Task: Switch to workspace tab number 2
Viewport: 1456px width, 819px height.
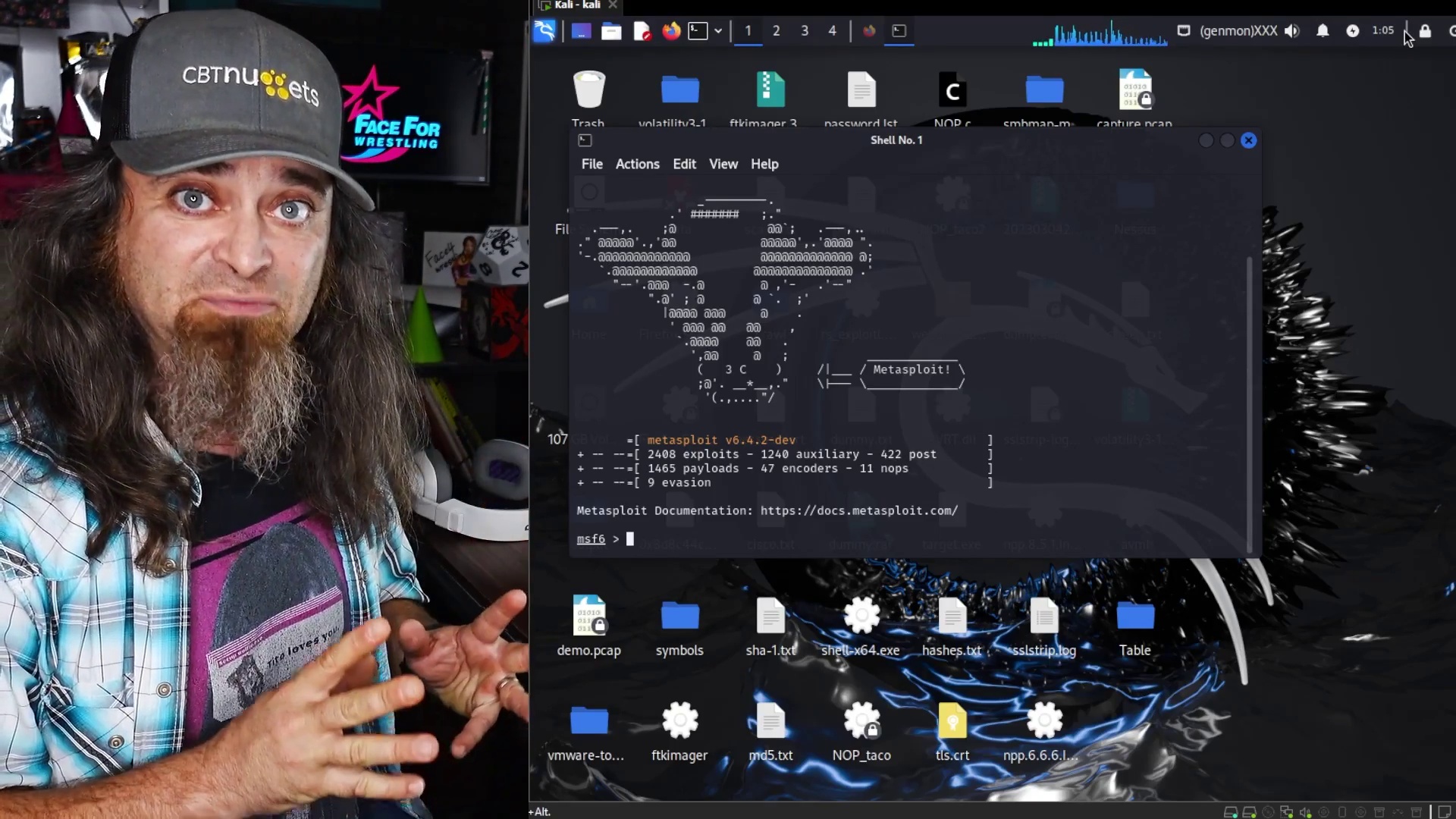Action: pos(776,31)
